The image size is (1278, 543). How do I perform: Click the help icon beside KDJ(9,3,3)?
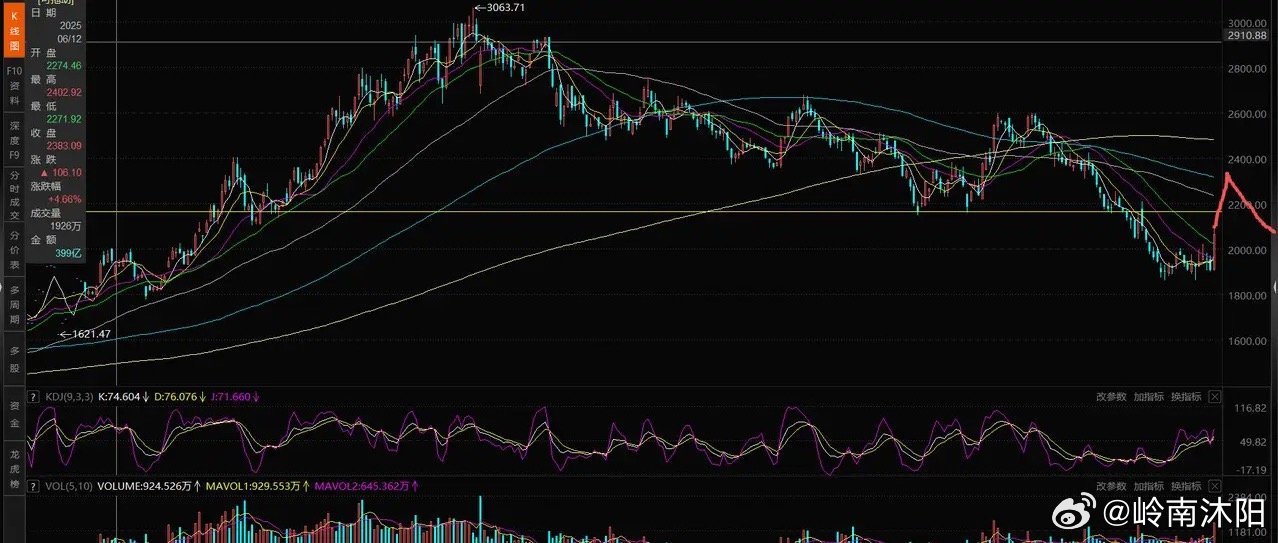point(35,397)
